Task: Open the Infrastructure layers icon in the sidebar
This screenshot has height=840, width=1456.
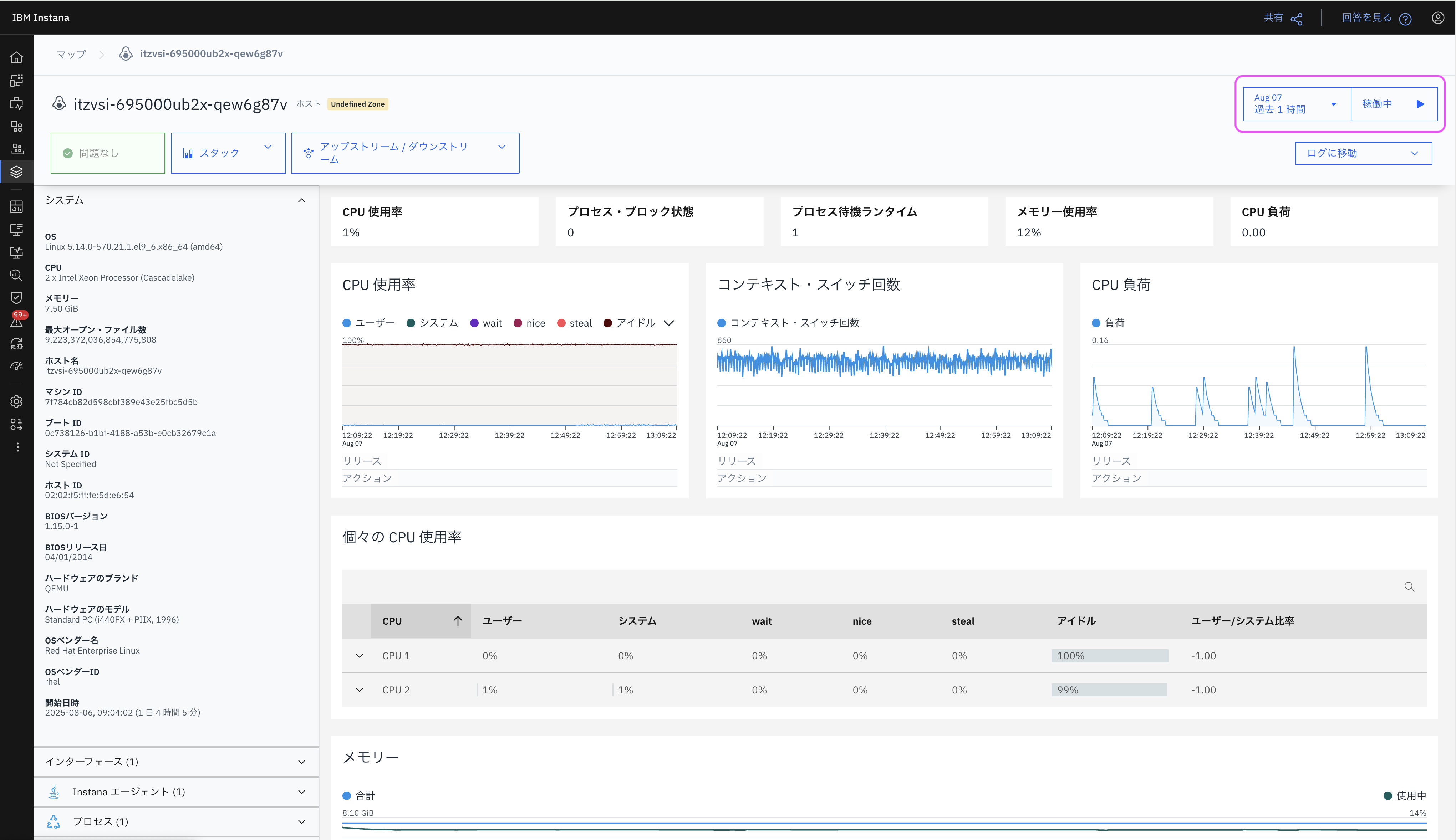Action: (x=16, y=172)
